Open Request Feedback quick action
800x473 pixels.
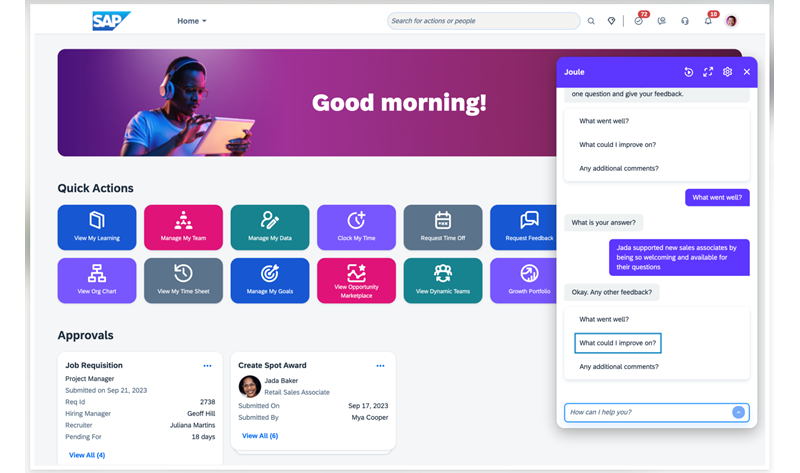[x=523, y=228]
